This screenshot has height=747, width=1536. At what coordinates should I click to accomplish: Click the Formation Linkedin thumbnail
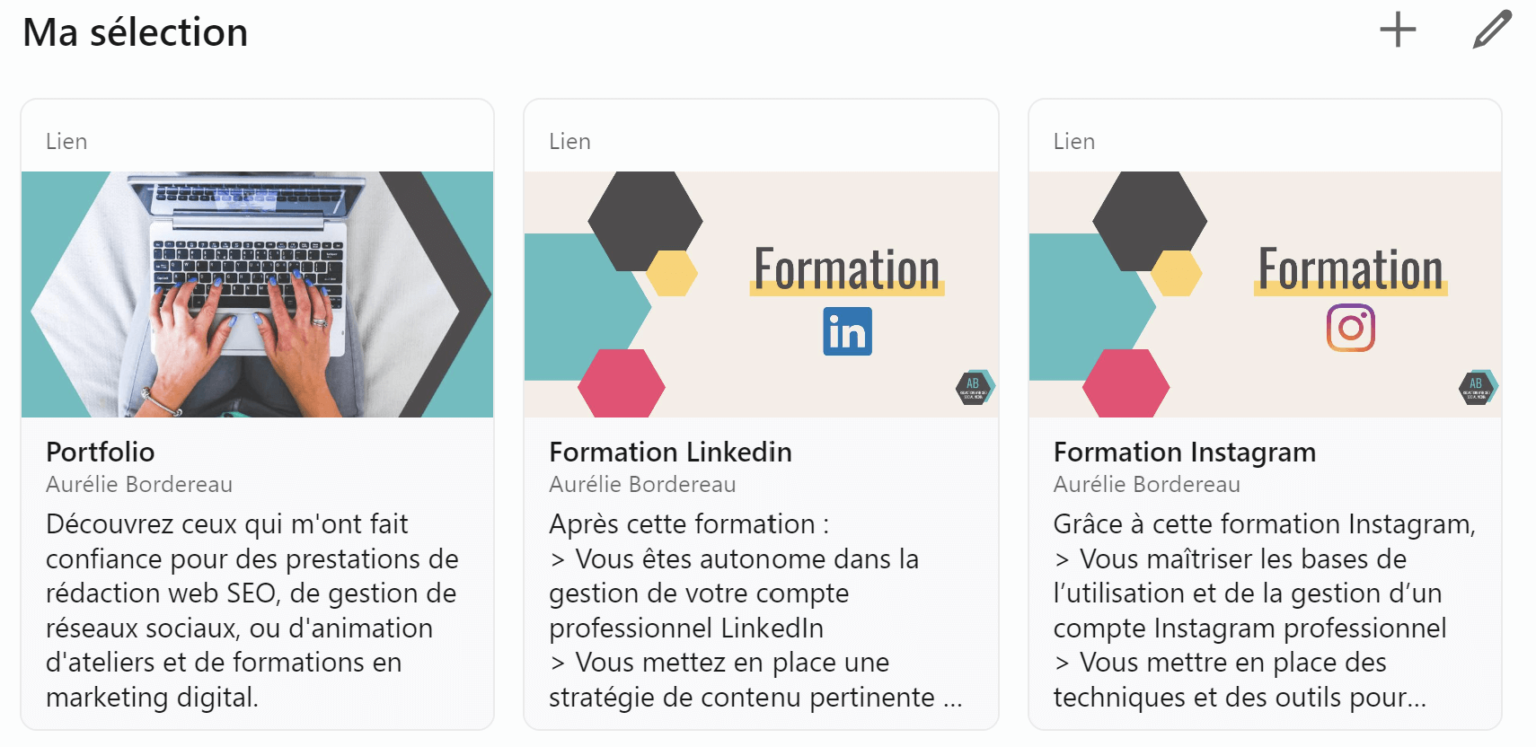(x=760, y=292)
